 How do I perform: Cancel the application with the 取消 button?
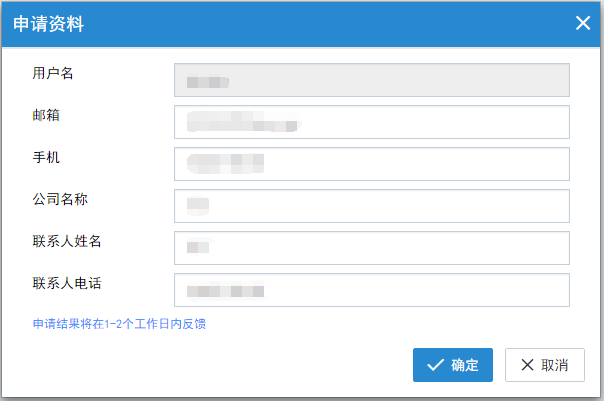(x=545, y=365)
